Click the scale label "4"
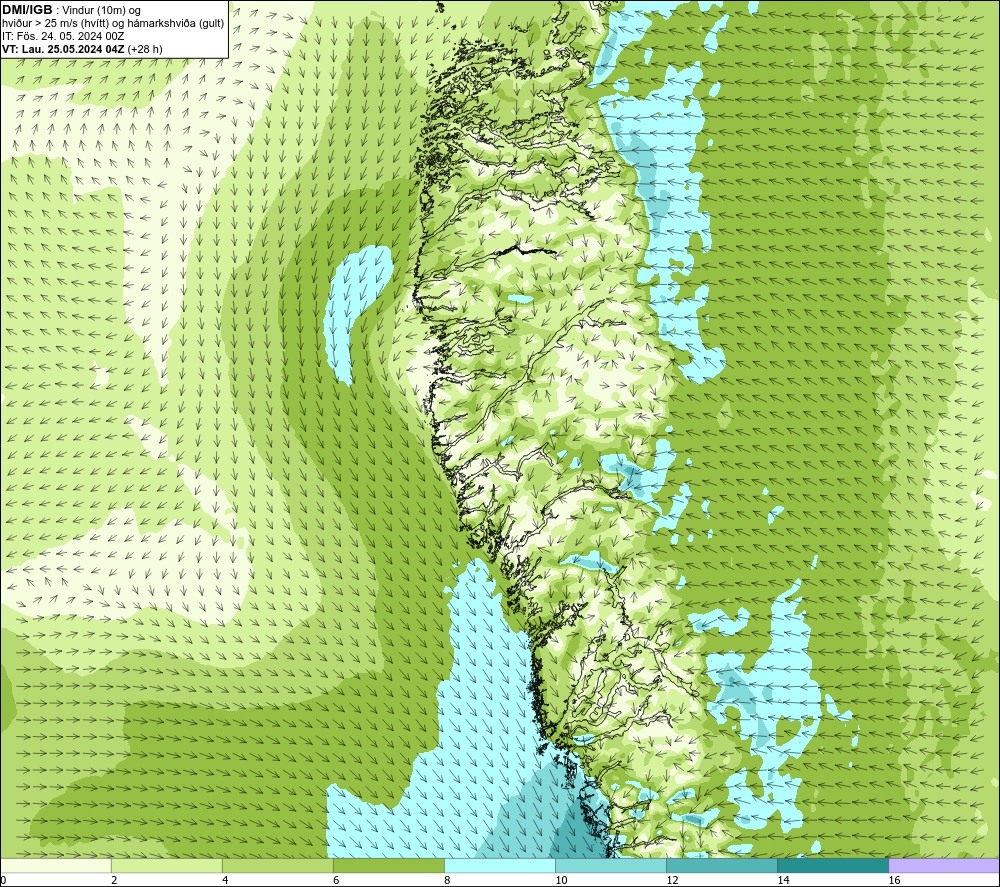 point(225,880)
